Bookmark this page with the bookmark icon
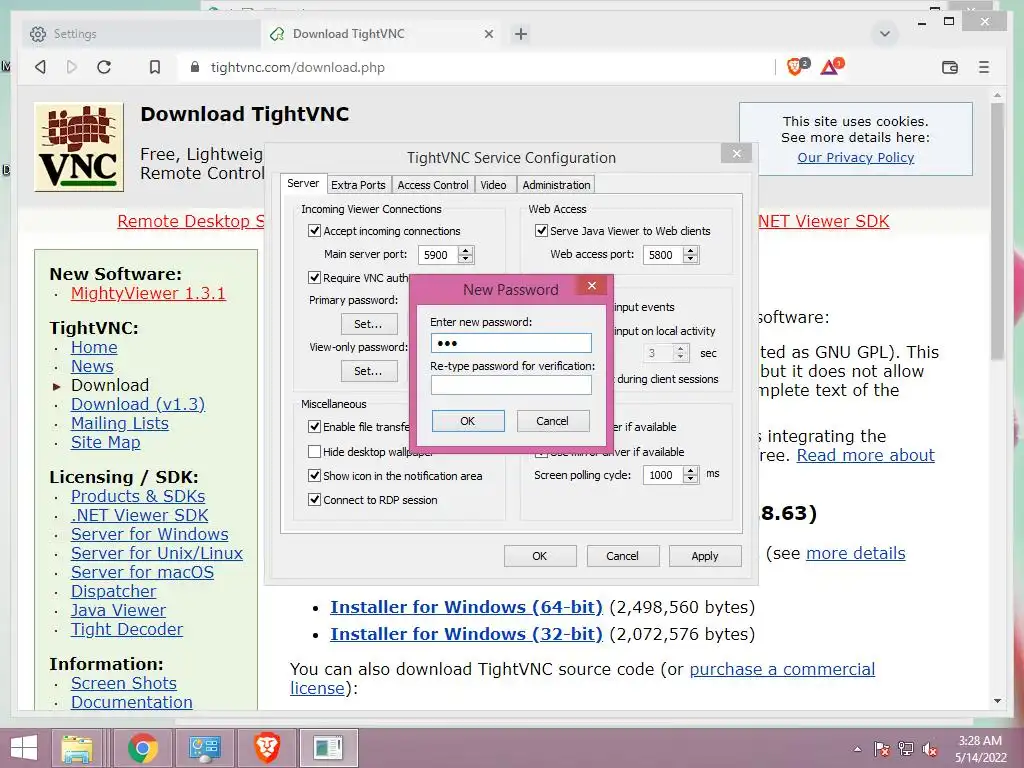Image resolution: width=1024 pixels, height=768 pixels. coord(155,67)
